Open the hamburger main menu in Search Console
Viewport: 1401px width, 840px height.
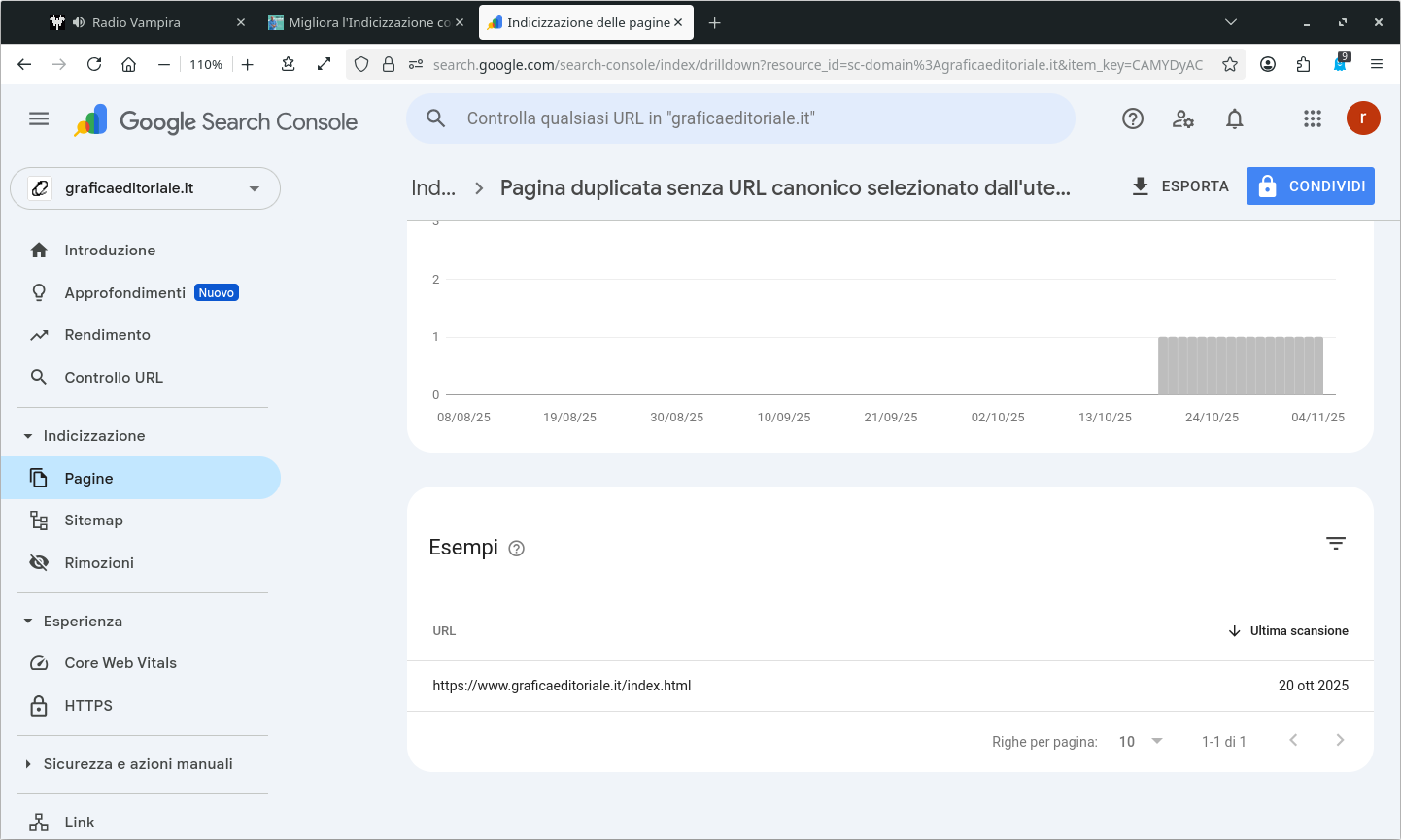tap(39, 119)
